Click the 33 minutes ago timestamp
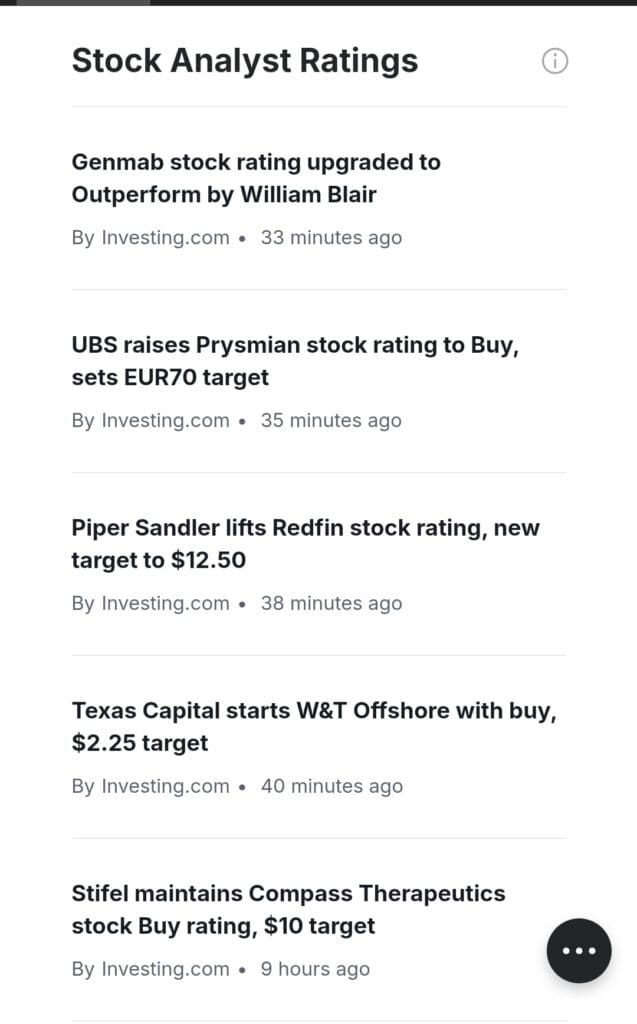 [x=331, y=238]
